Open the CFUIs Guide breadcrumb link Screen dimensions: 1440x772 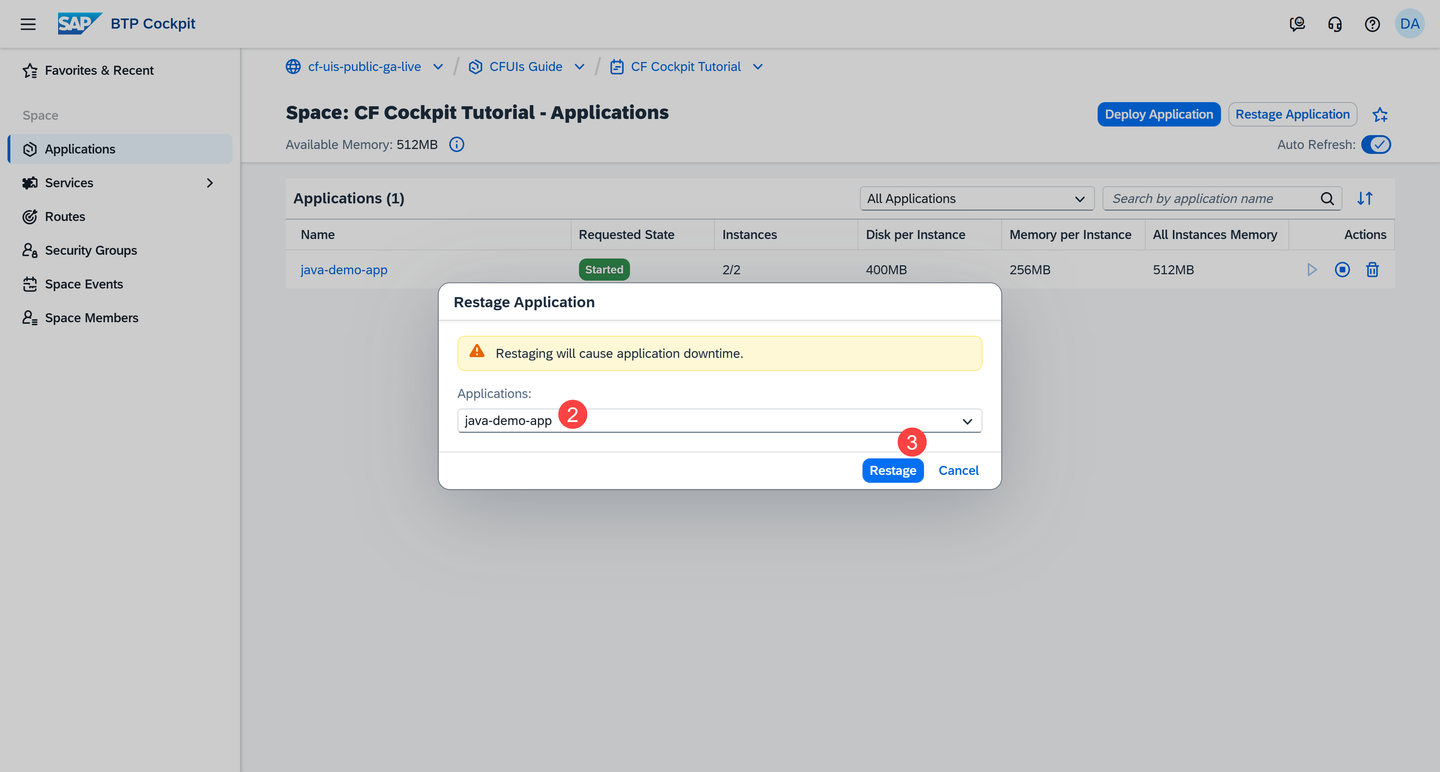click(526, 67)
